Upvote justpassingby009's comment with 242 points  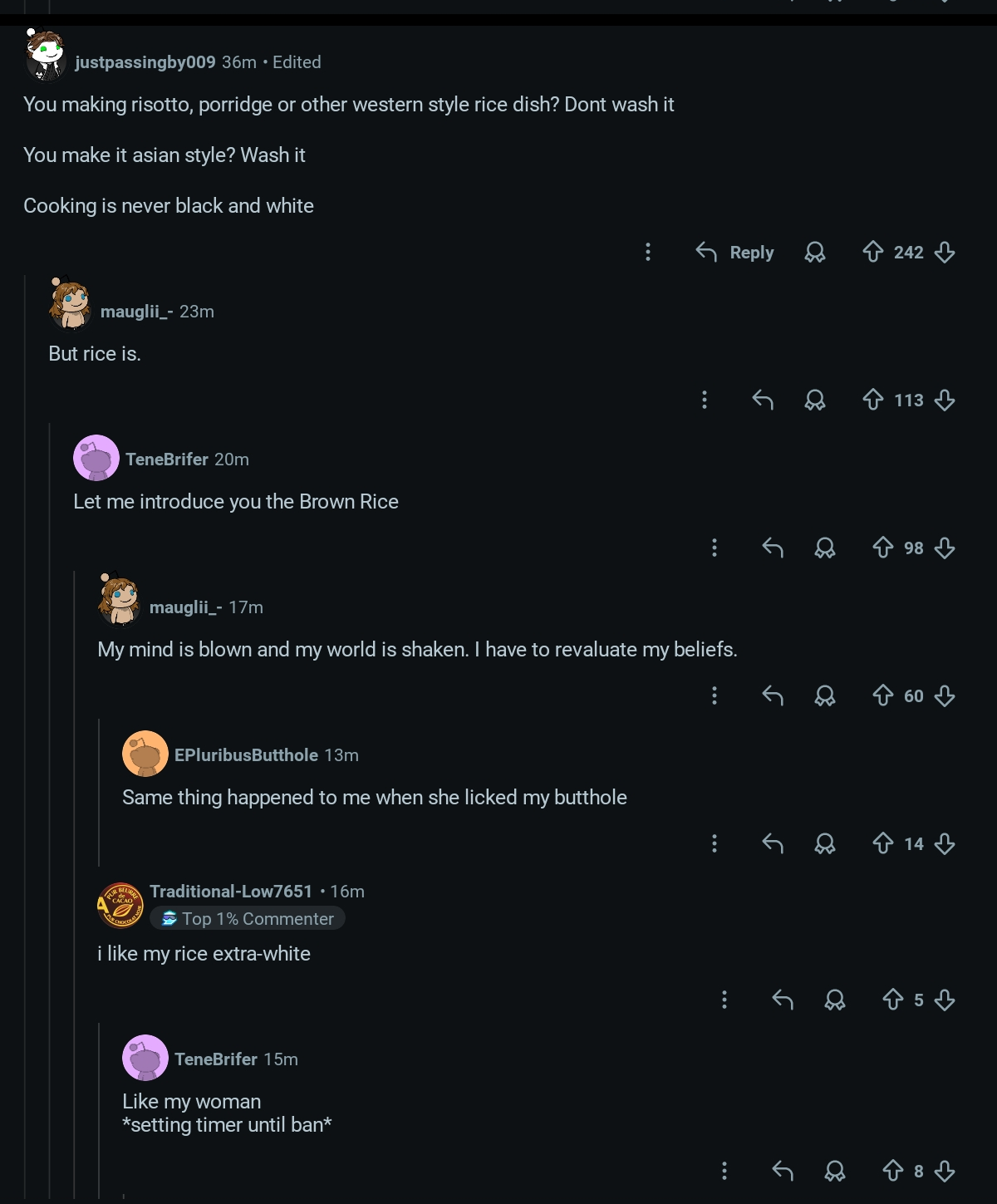872,252
